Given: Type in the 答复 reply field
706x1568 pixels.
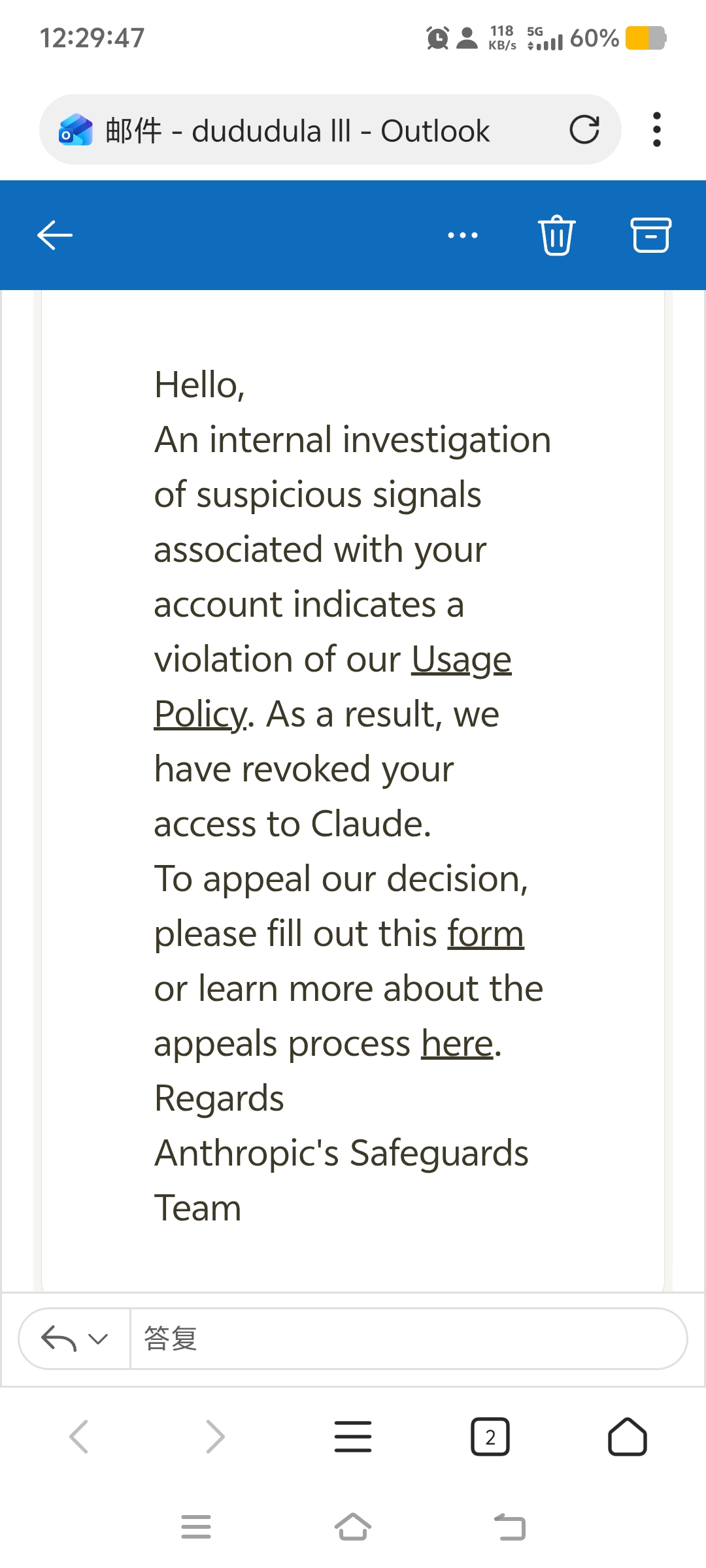Looking at the screenshot, I should pos(405,1339).
